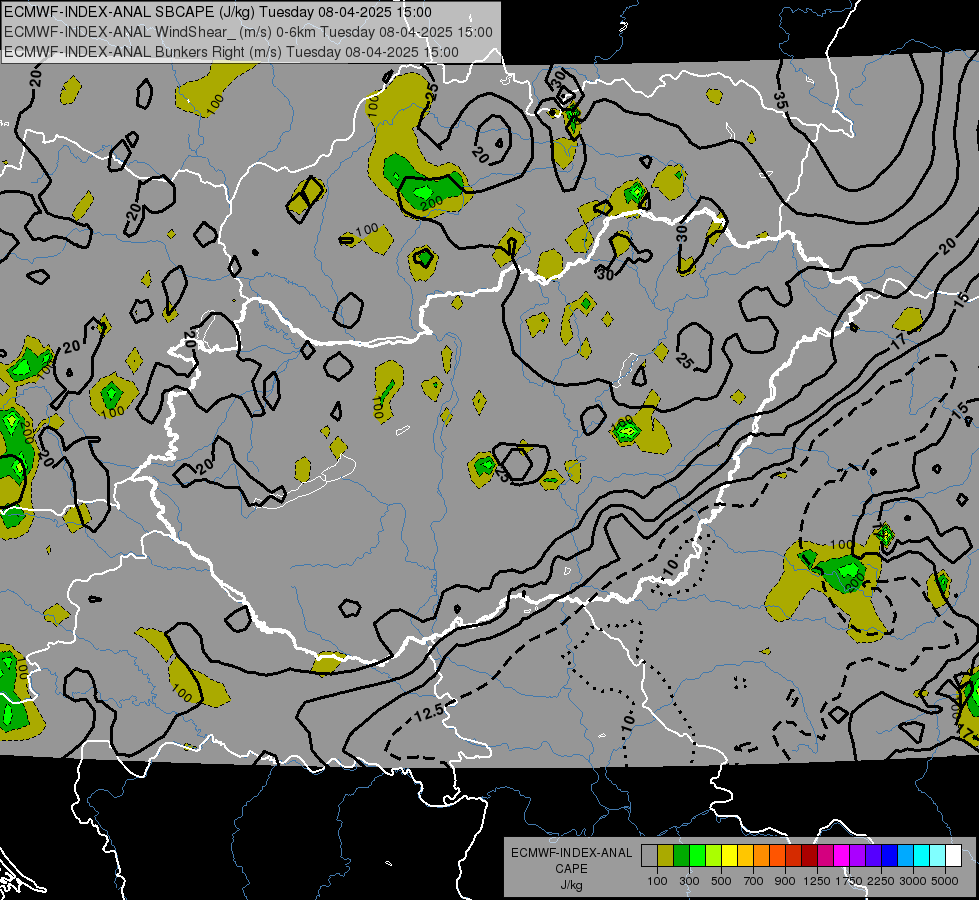Select the dark green legend swatch
The height and width of the screenshot is (900, 979).
[681, 855]
